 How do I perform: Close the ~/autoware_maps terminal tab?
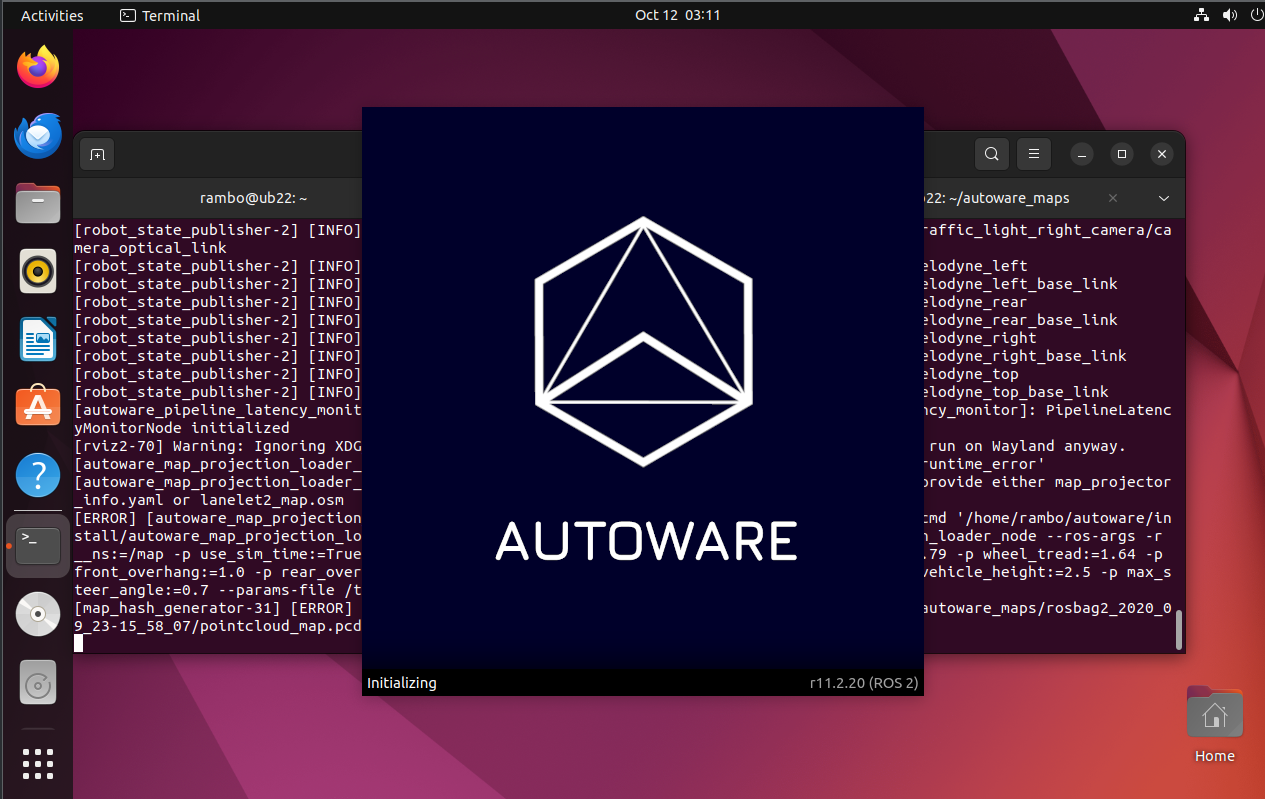[1113, 198]
